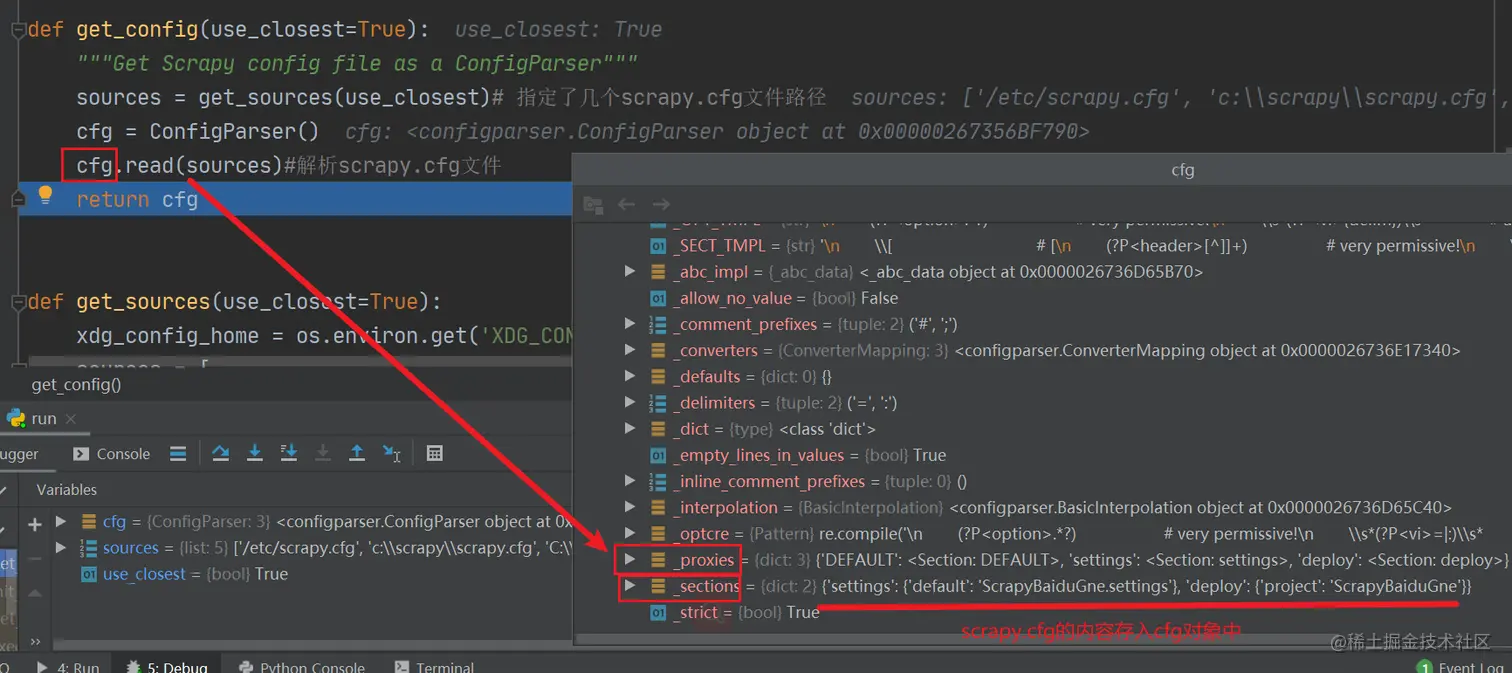The height and width of the screenshot is (673, 1512).
Task: Open the Terminal tool window
Action: coord(434,666)
